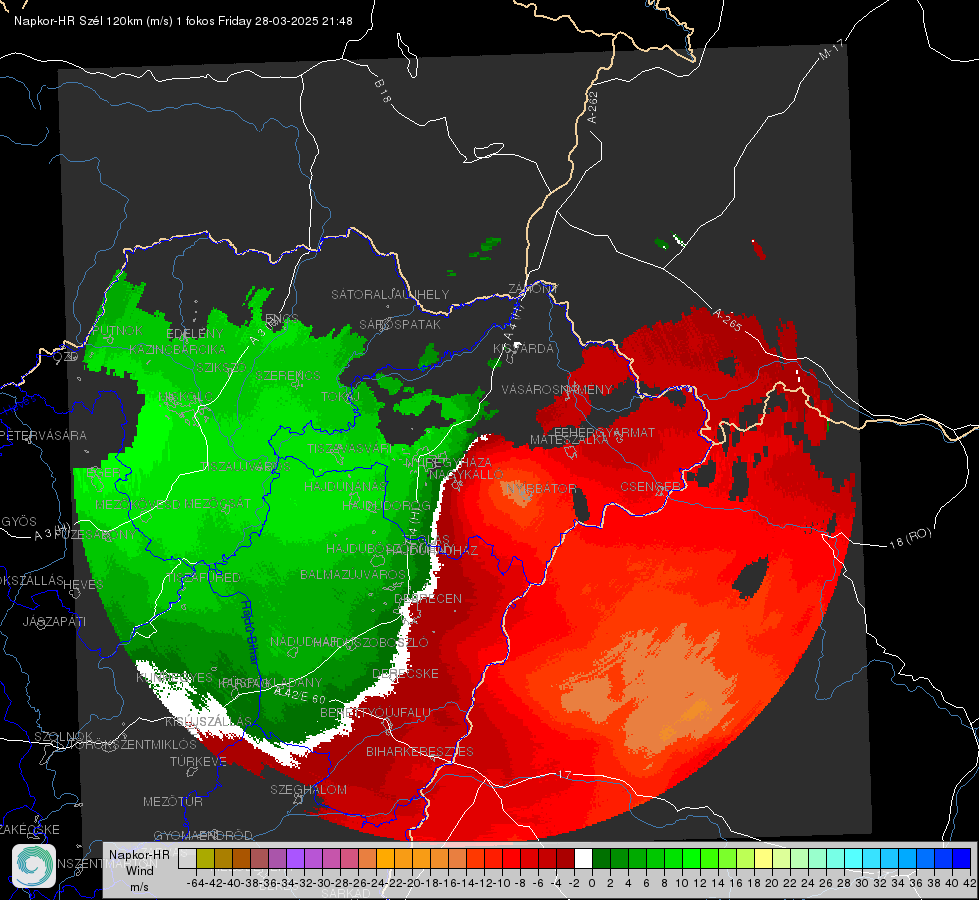The height and width of the screenshot is (900, 979).
Task: Click the 'Napkor-HR Wind m/s' legend title
Action: [139, 870]
